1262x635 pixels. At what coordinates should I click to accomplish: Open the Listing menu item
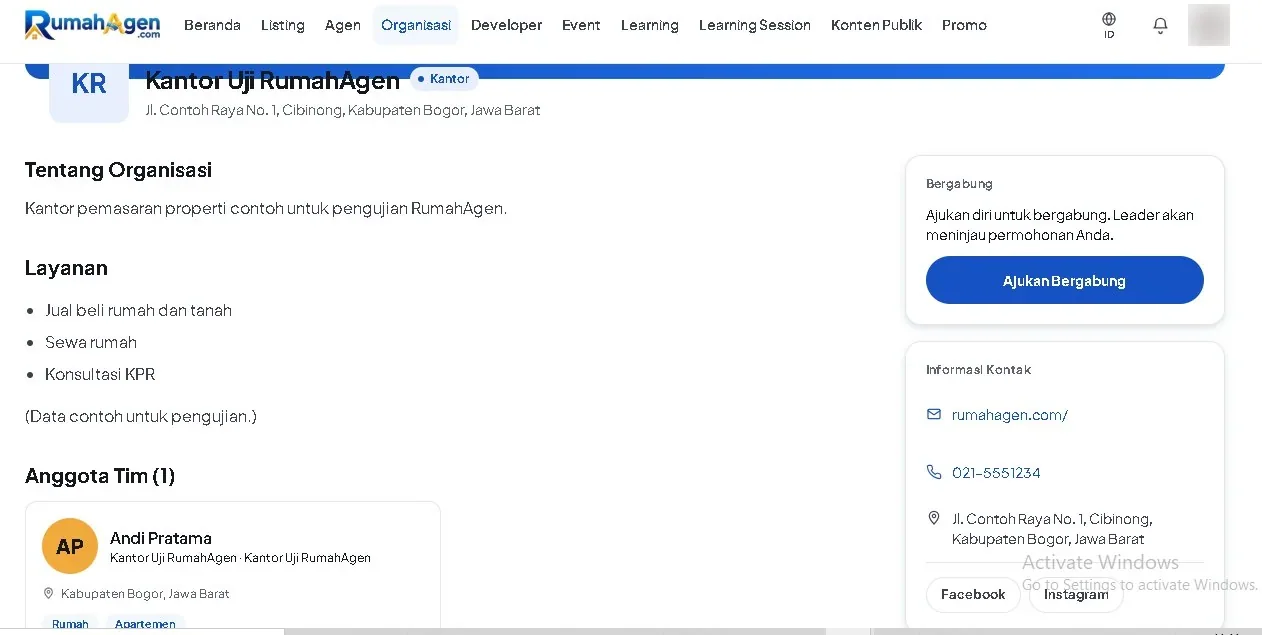(x=283, y=25)
